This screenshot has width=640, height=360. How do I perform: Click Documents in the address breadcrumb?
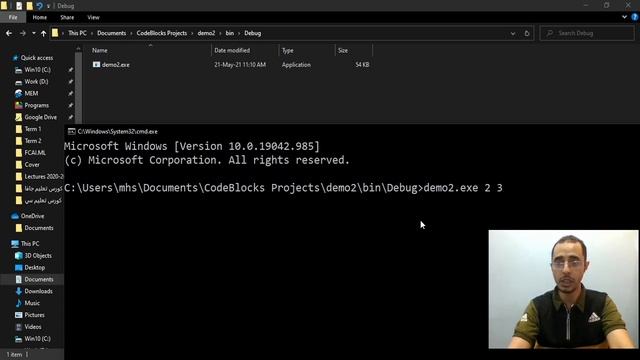[111, 33]
